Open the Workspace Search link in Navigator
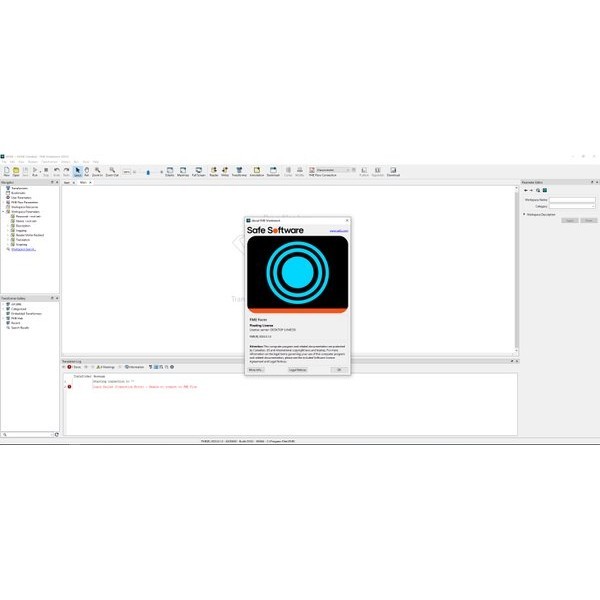600x600 pixels. pos(23,249)
